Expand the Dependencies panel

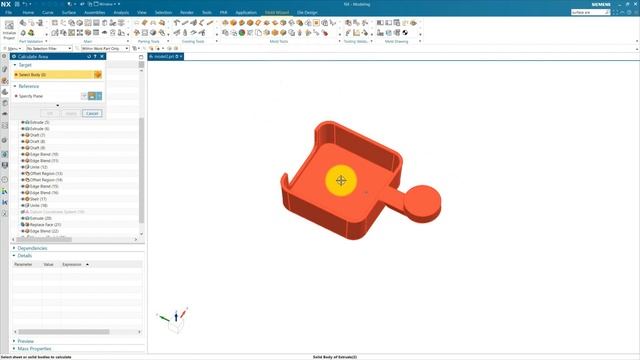14,248
